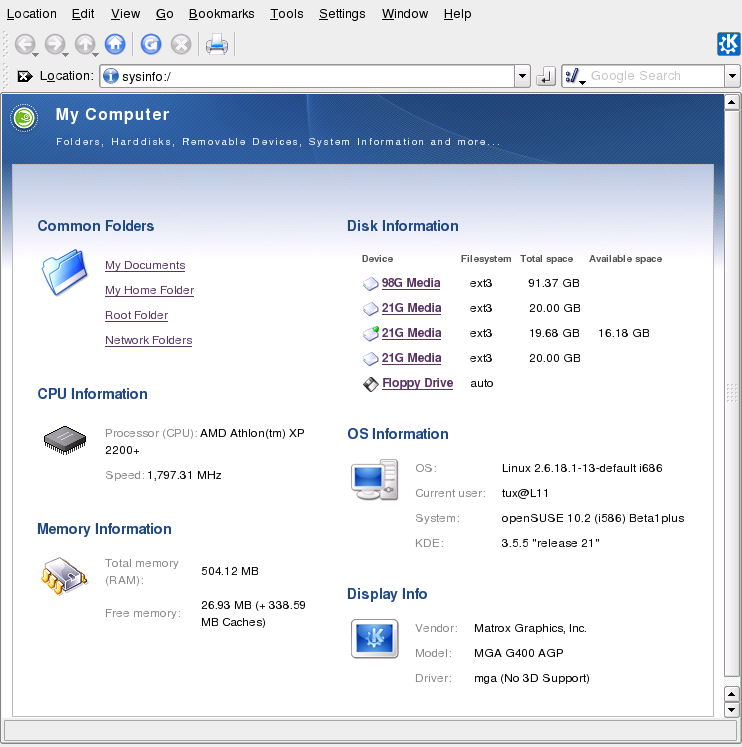Open the My Home Folder link

pos(150,290)
